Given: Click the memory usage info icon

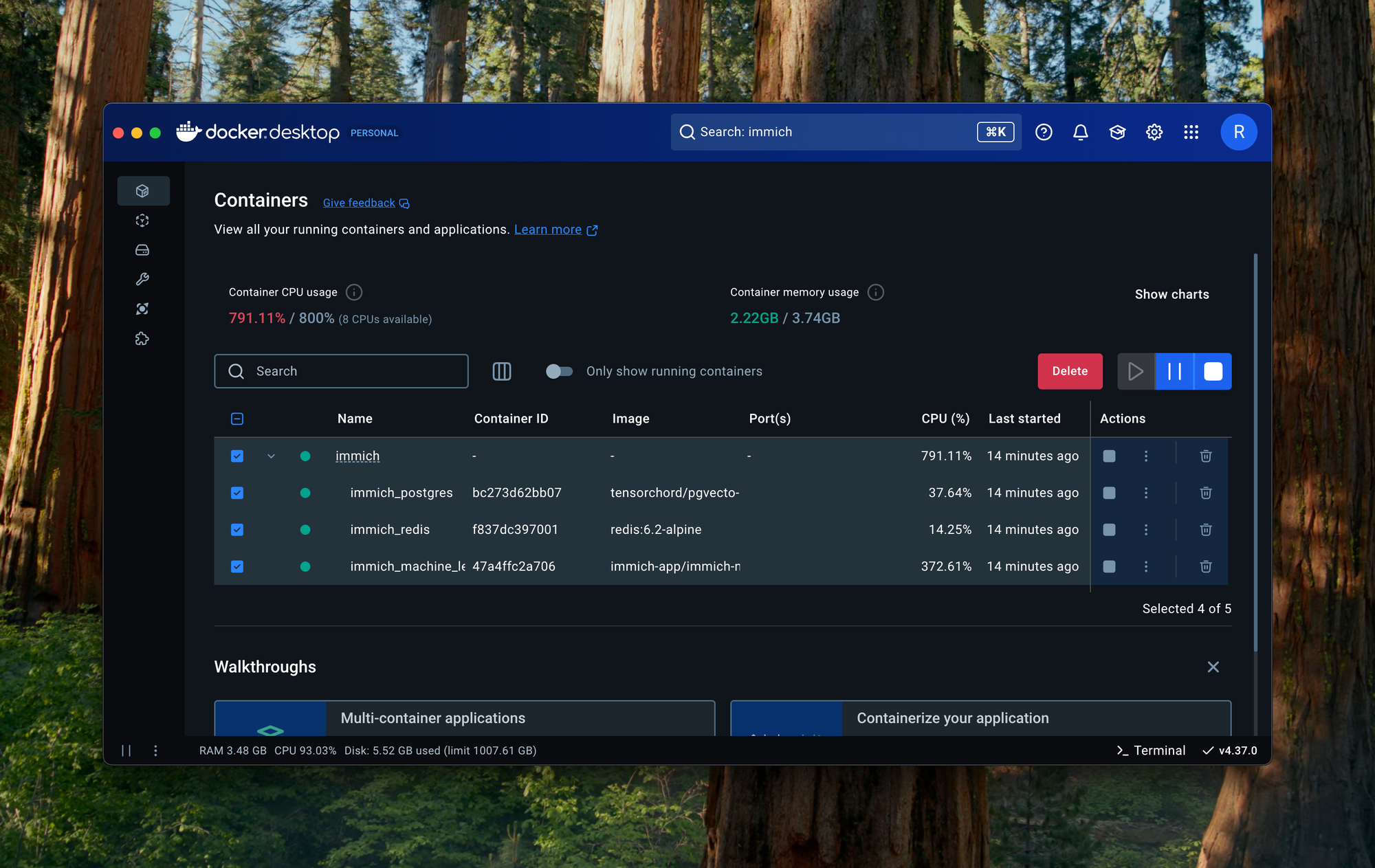Looking at the screenshot, I should coord(876,292).
